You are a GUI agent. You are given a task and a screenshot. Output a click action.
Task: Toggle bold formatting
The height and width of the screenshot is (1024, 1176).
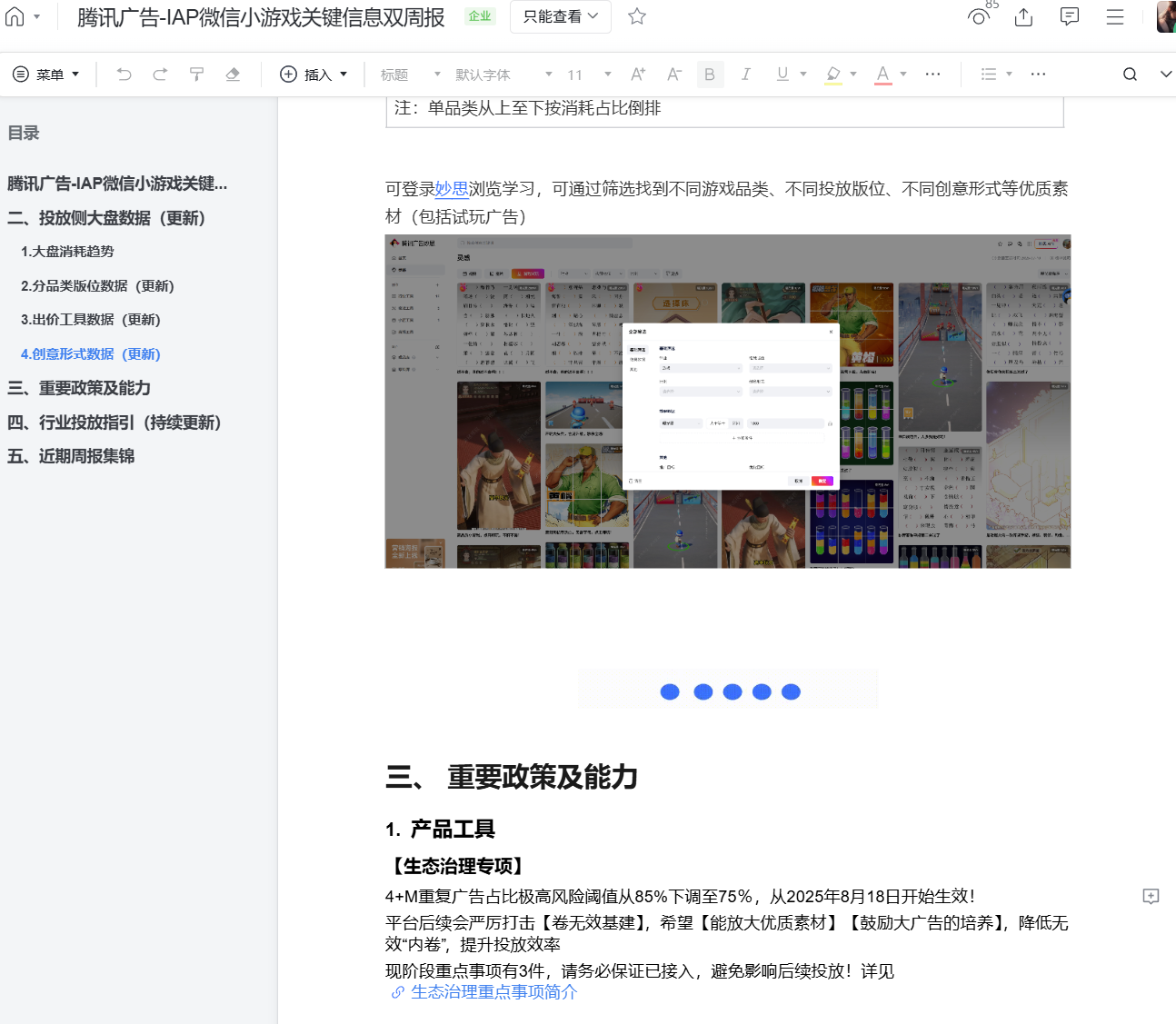coord(710,75)
